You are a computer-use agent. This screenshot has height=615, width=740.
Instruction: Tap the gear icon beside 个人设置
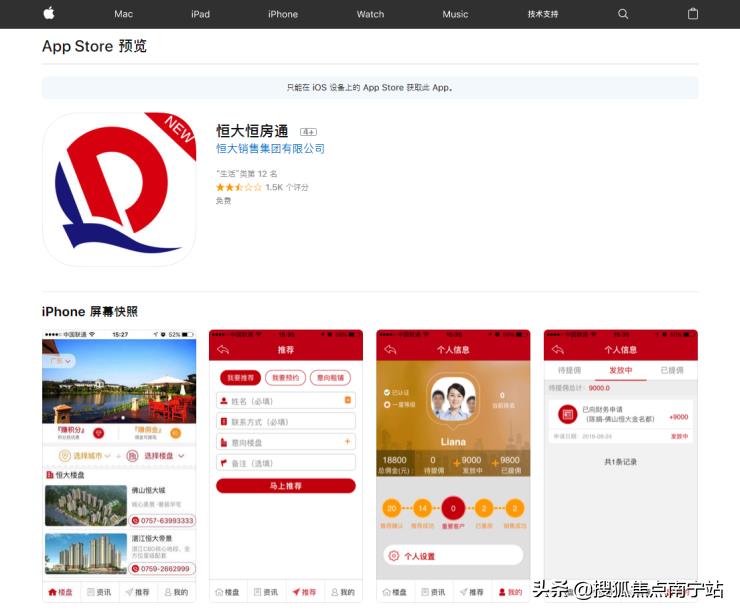pyautogui.click(x=393, y=556)
